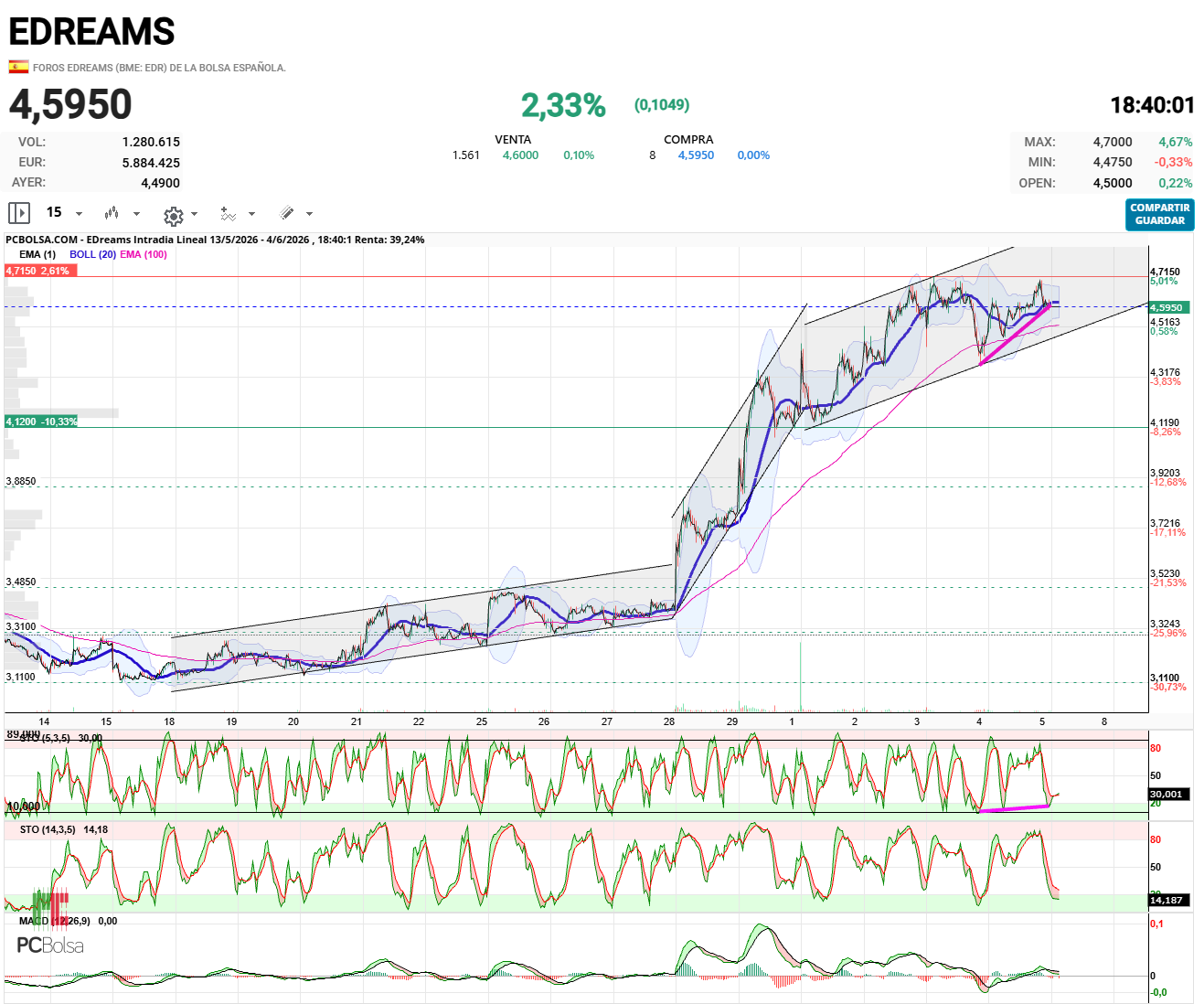Expand the arrow beside the add indicator icon
The width and height of the screenshot is (1204, 1004).
tap(251, 214)
